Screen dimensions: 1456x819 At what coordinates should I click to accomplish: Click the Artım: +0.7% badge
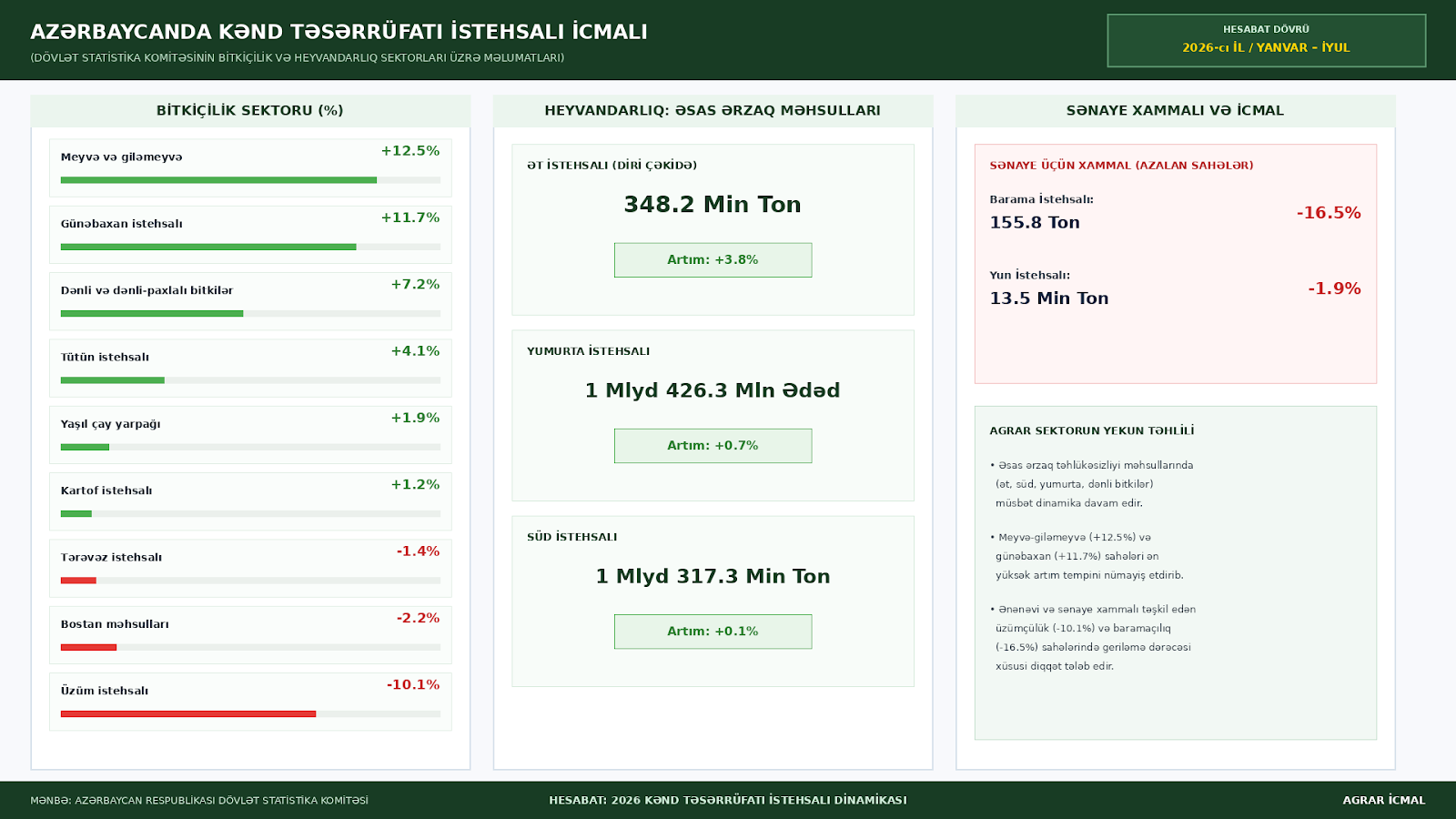click(x=713, y=446)
